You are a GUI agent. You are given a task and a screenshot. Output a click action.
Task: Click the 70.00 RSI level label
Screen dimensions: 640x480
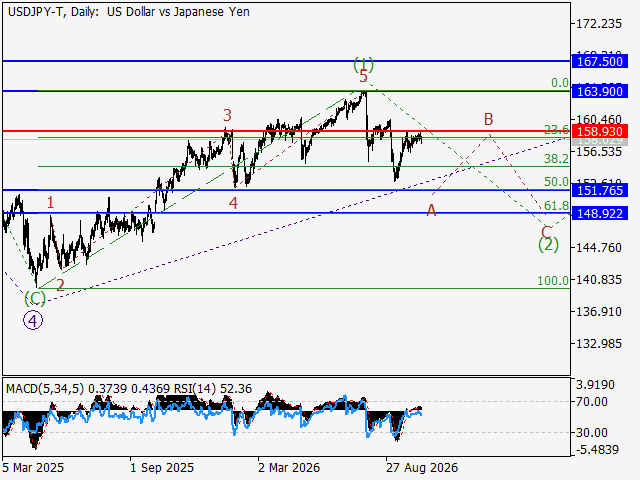591,402
